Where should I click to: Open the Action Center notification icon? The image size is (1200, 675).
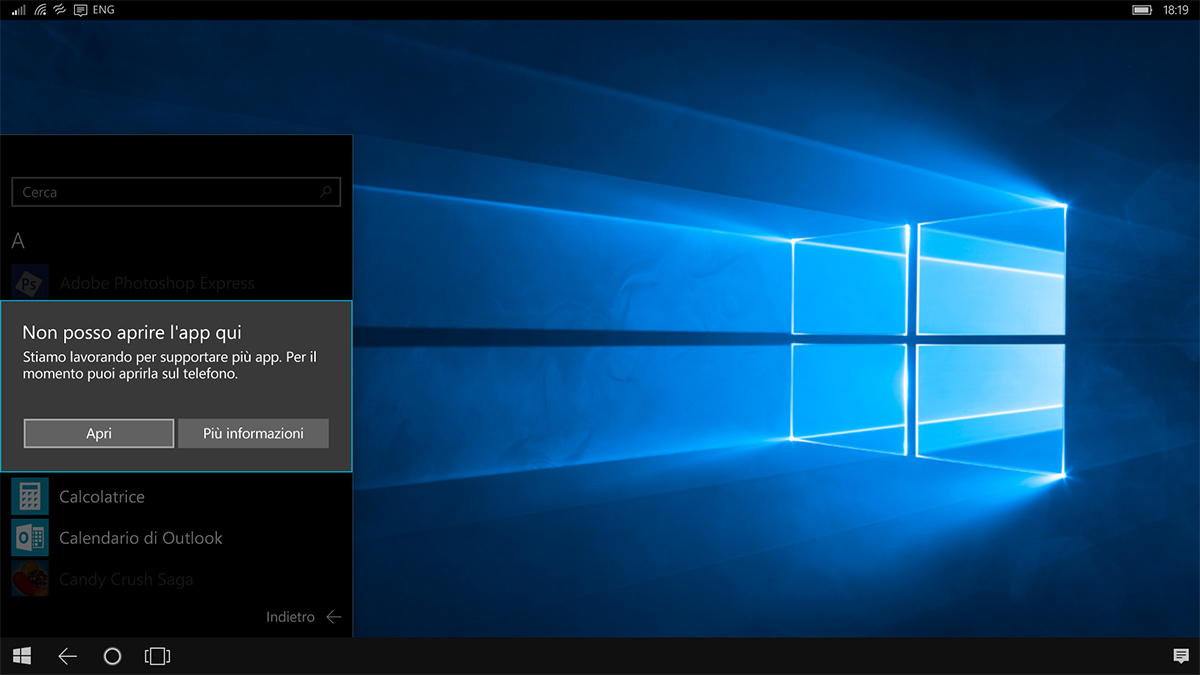[x=1181, y=656]
